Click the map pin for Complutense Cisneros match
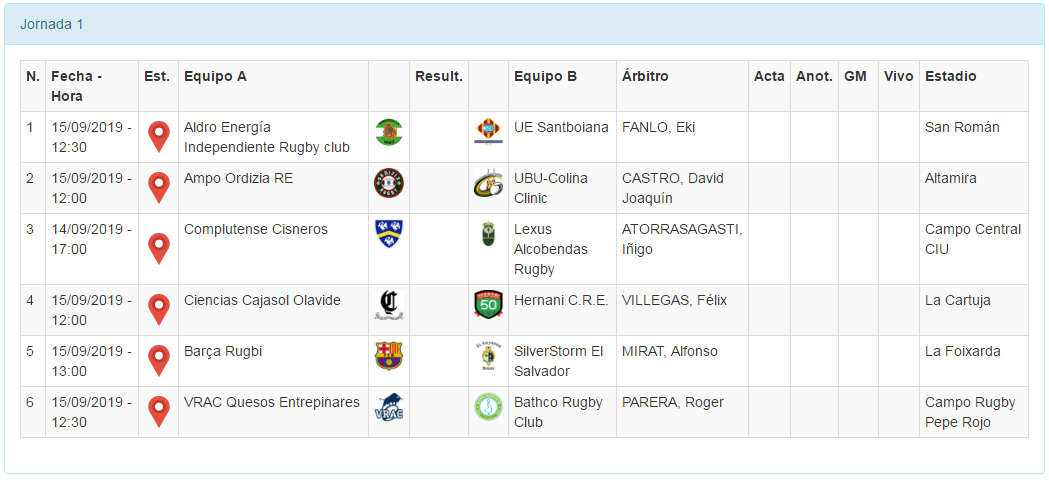1049x480 pixels. pyautogui.click(x=158, y=248)
